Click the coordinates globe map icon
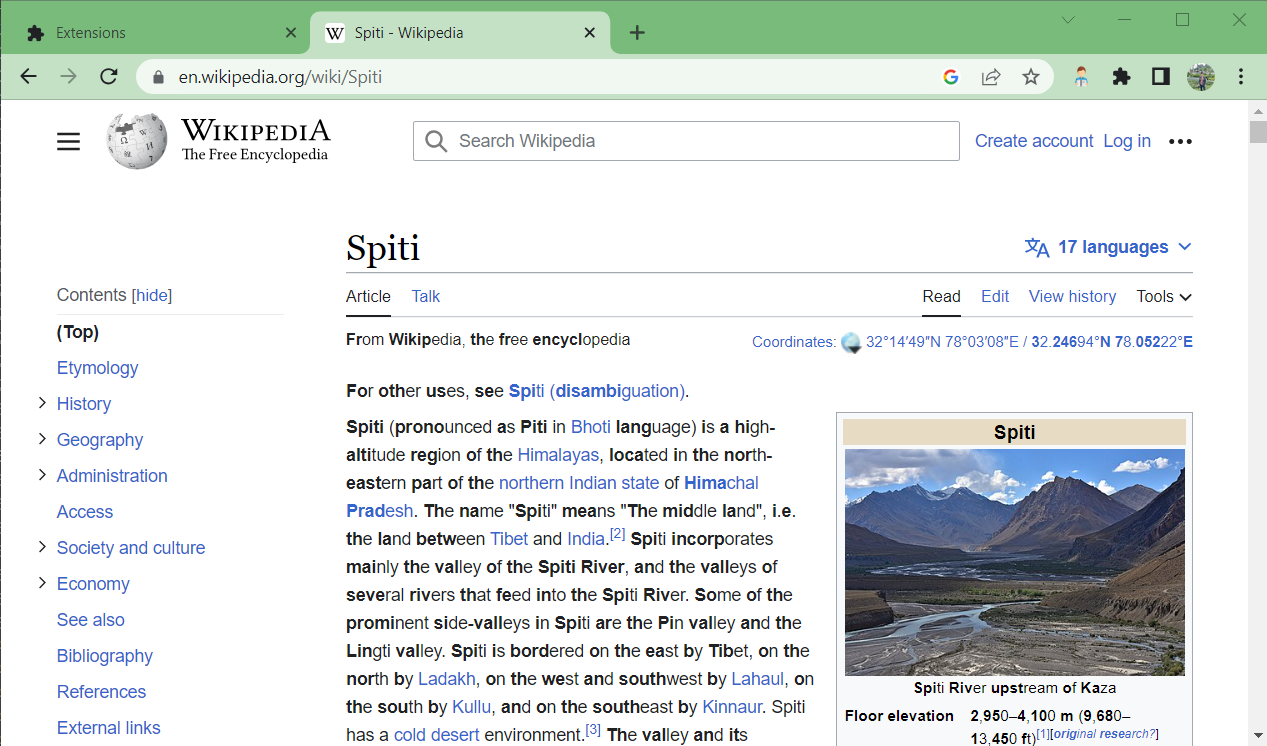This screenshot has width=1267, height=746. [x=851, y=343]
